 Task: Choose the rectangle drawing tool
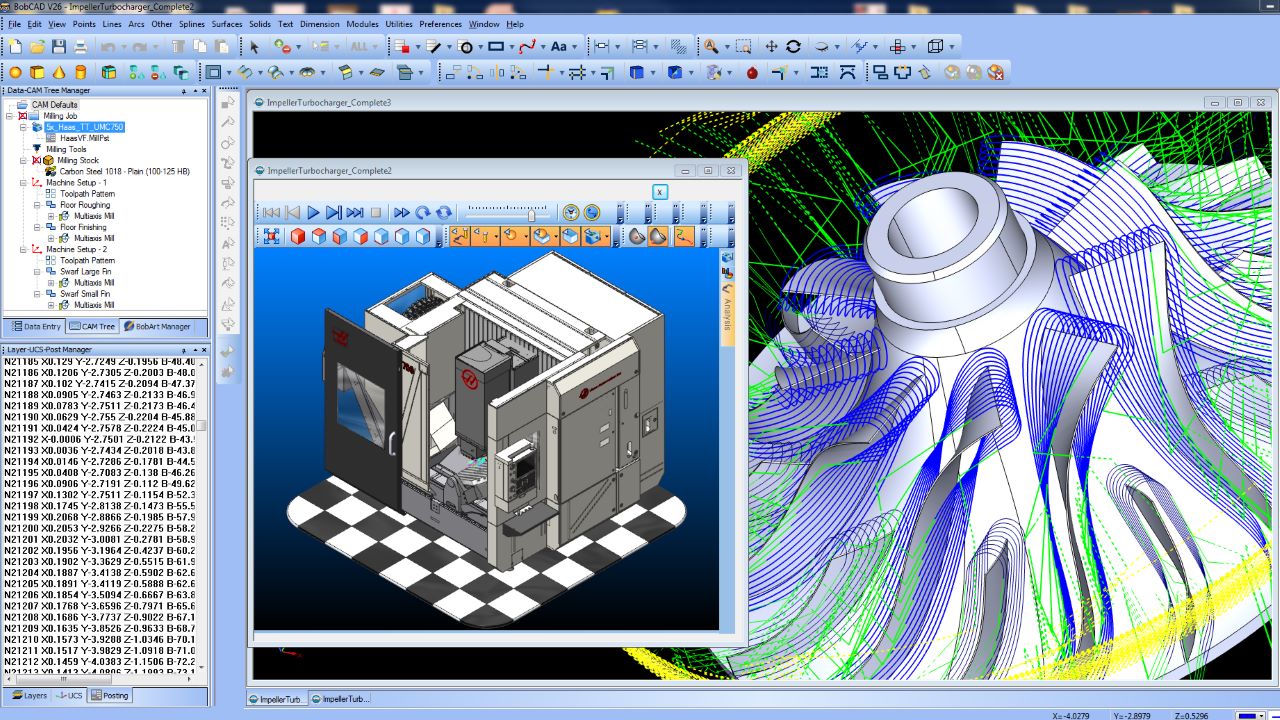(x=496, y=46)
